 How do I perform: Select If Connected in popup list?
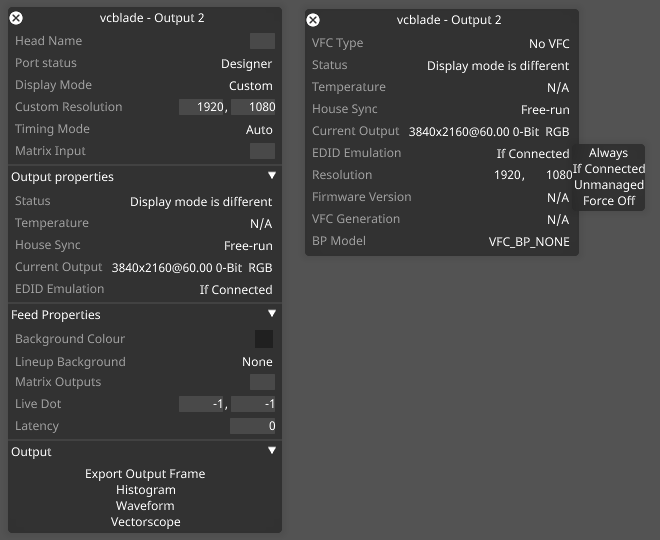(x=608, y=169)
